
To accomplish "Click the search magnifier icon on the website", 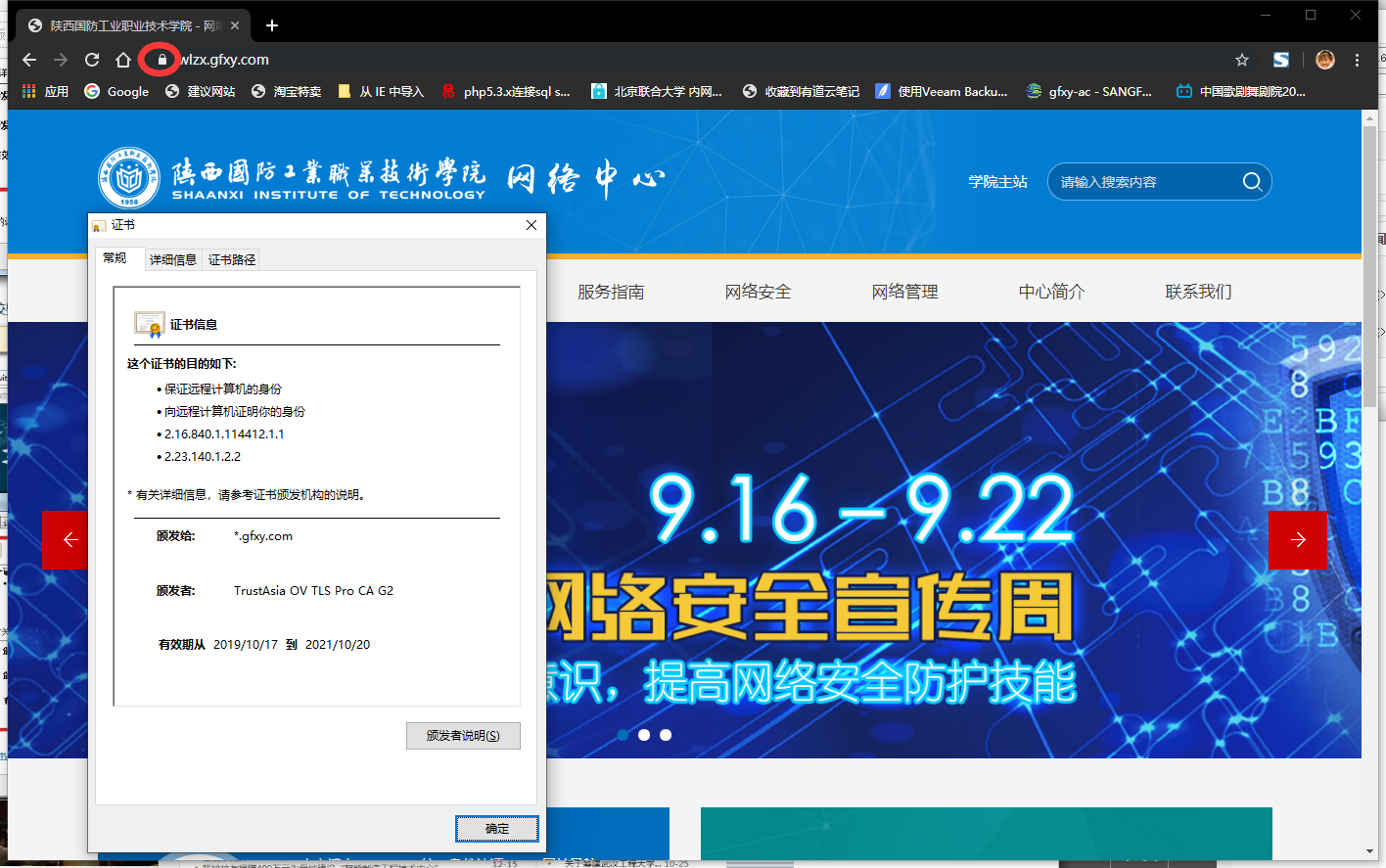I will click(x=1251, y=181).
